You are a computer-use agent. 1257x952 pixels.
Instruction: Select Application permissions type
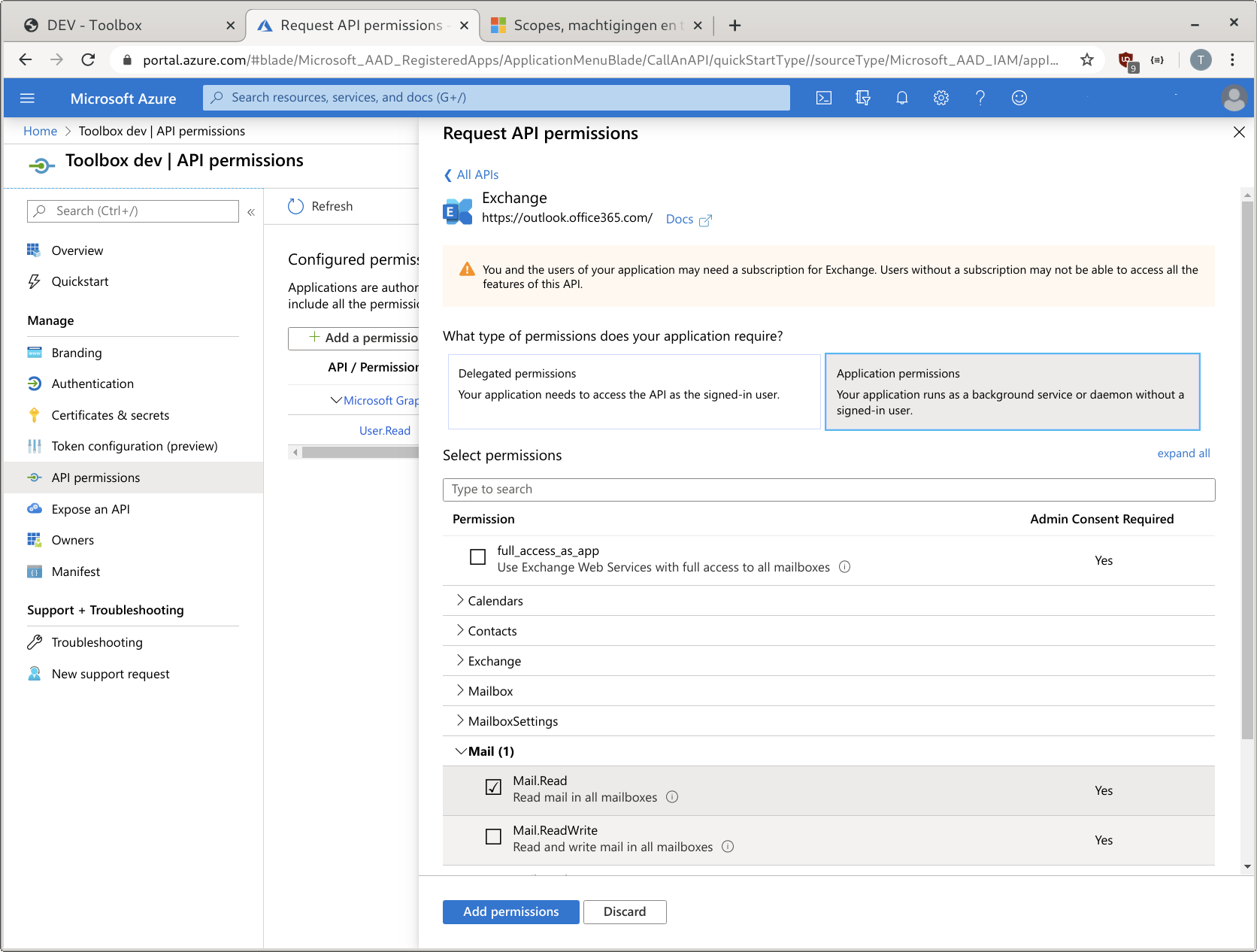(x=1012, y=392)
